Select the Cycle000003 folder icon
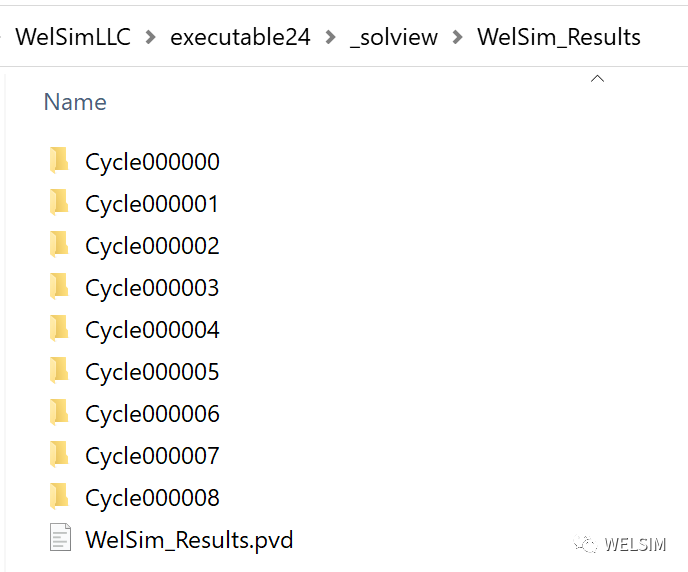The height and width of the screenshot is (572, 688). click(x=59, y=286)
